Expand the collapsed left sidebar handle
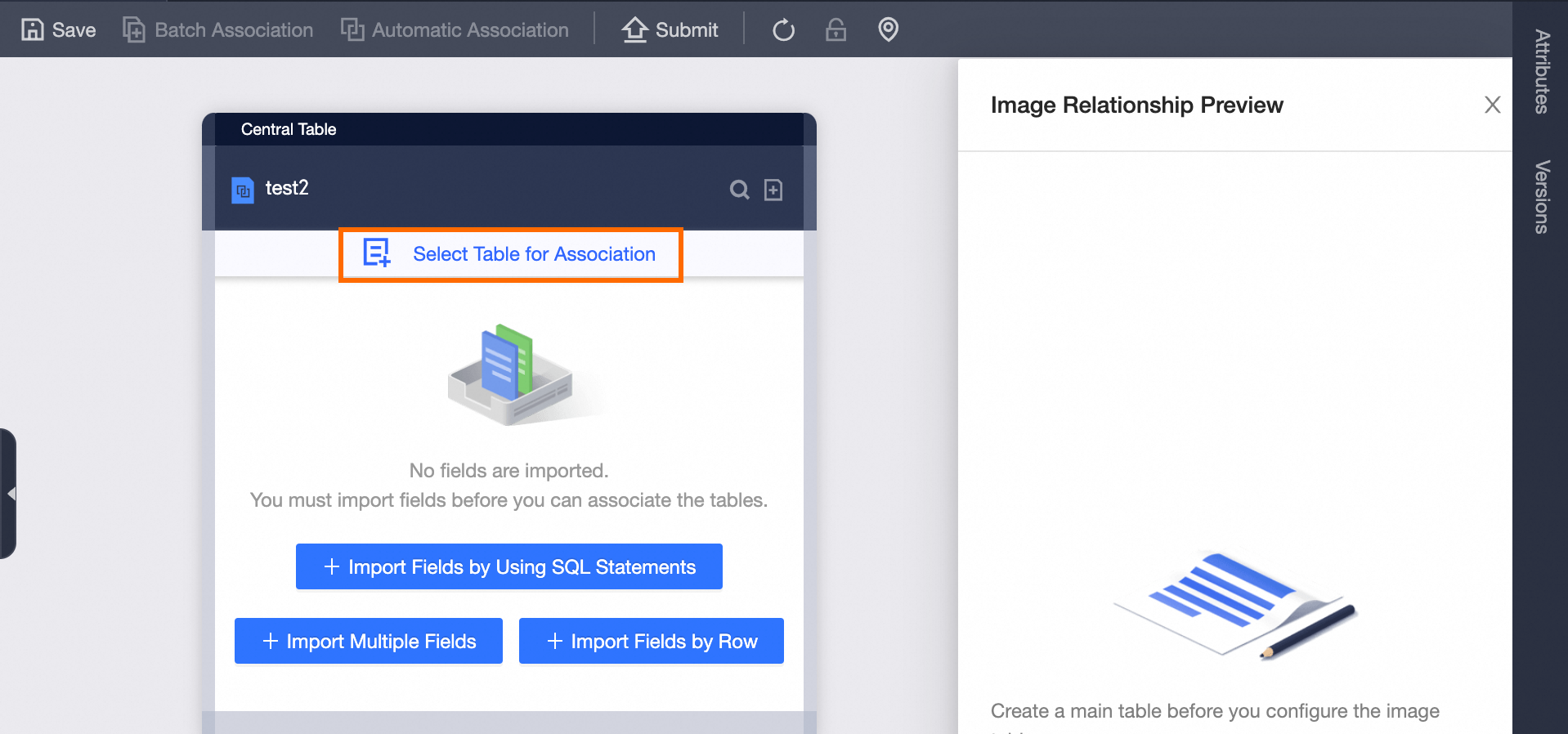Screen dimensions: 1568x734 [8, 494]
